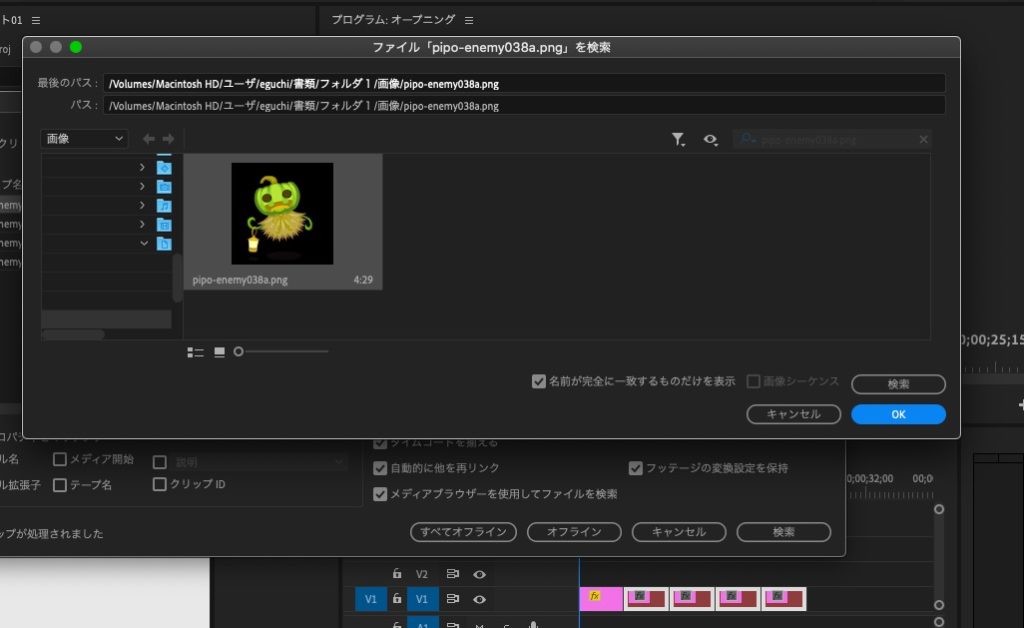Toggle sync lock on track V1

pyautogui.click(x=452, y=599)
